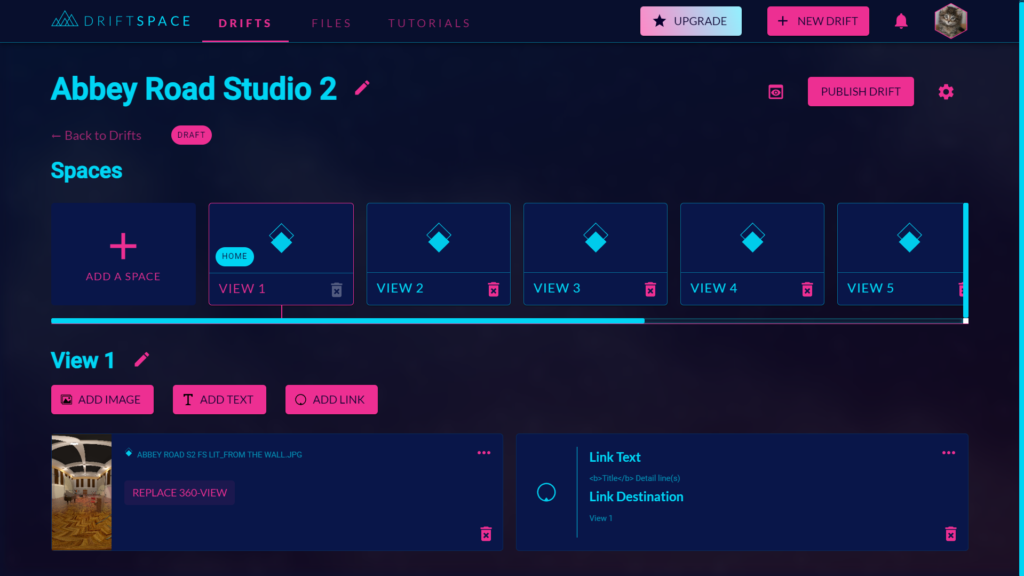Image resolution: width=1024 pixels, height=576 pixels.
Task: Delete the View 4 space
Action: click(807, 289)
